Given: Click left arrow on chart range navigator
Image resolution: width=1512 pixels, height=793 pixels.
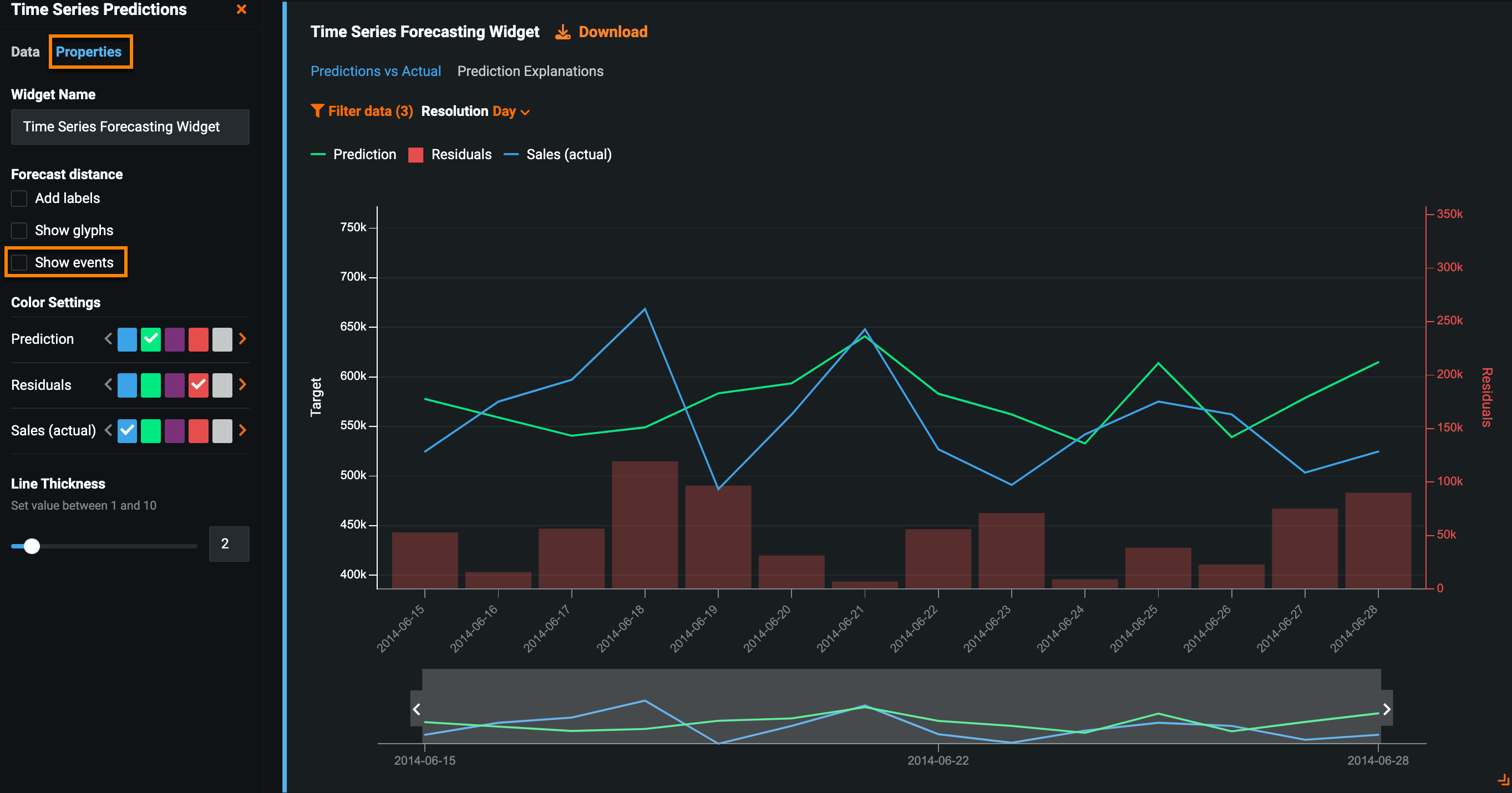Looking at the screenshot, I should point(416,709).
